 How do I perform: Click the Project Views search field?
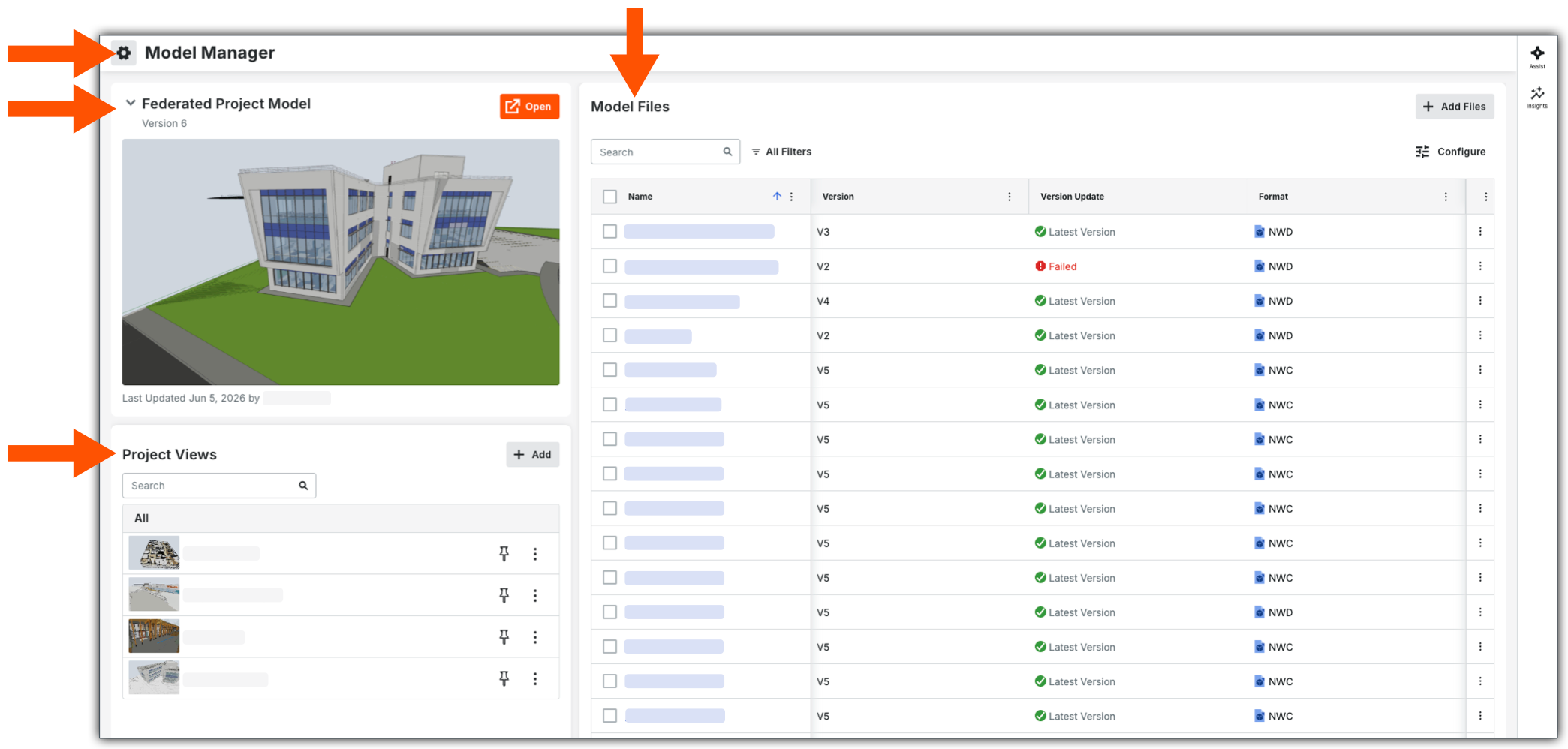click(219, 486)
